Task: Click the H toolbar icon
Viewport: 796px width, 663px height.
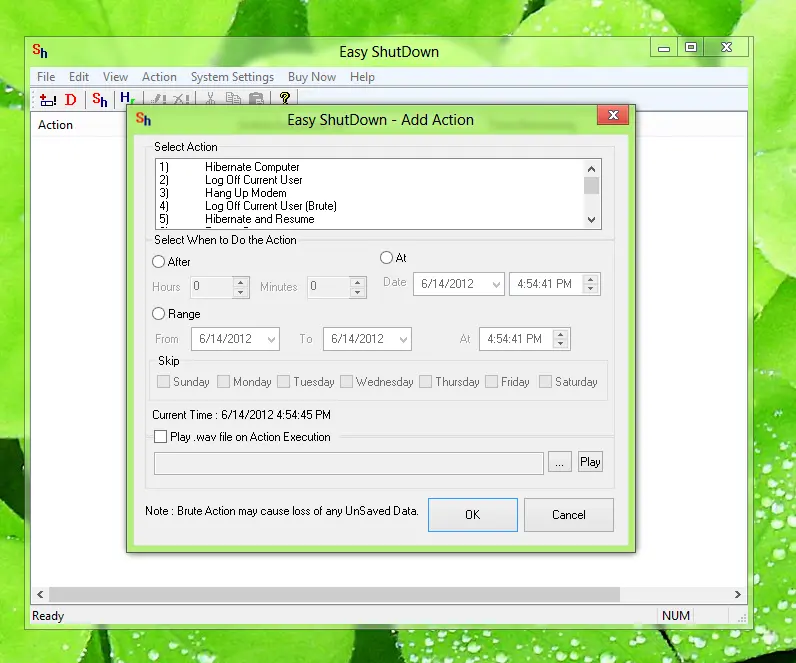Action: point(127,98)
